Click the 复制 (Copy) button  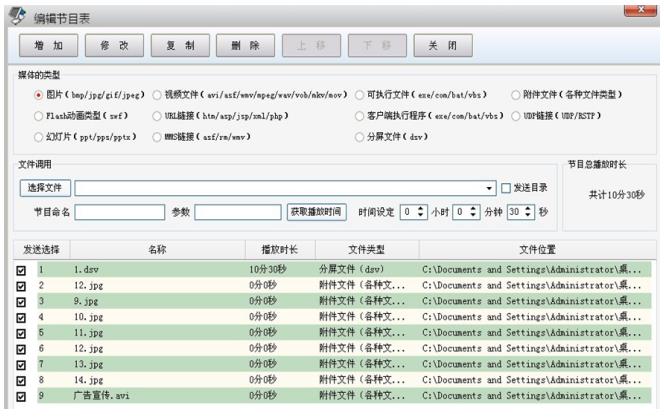click(179, 46)
